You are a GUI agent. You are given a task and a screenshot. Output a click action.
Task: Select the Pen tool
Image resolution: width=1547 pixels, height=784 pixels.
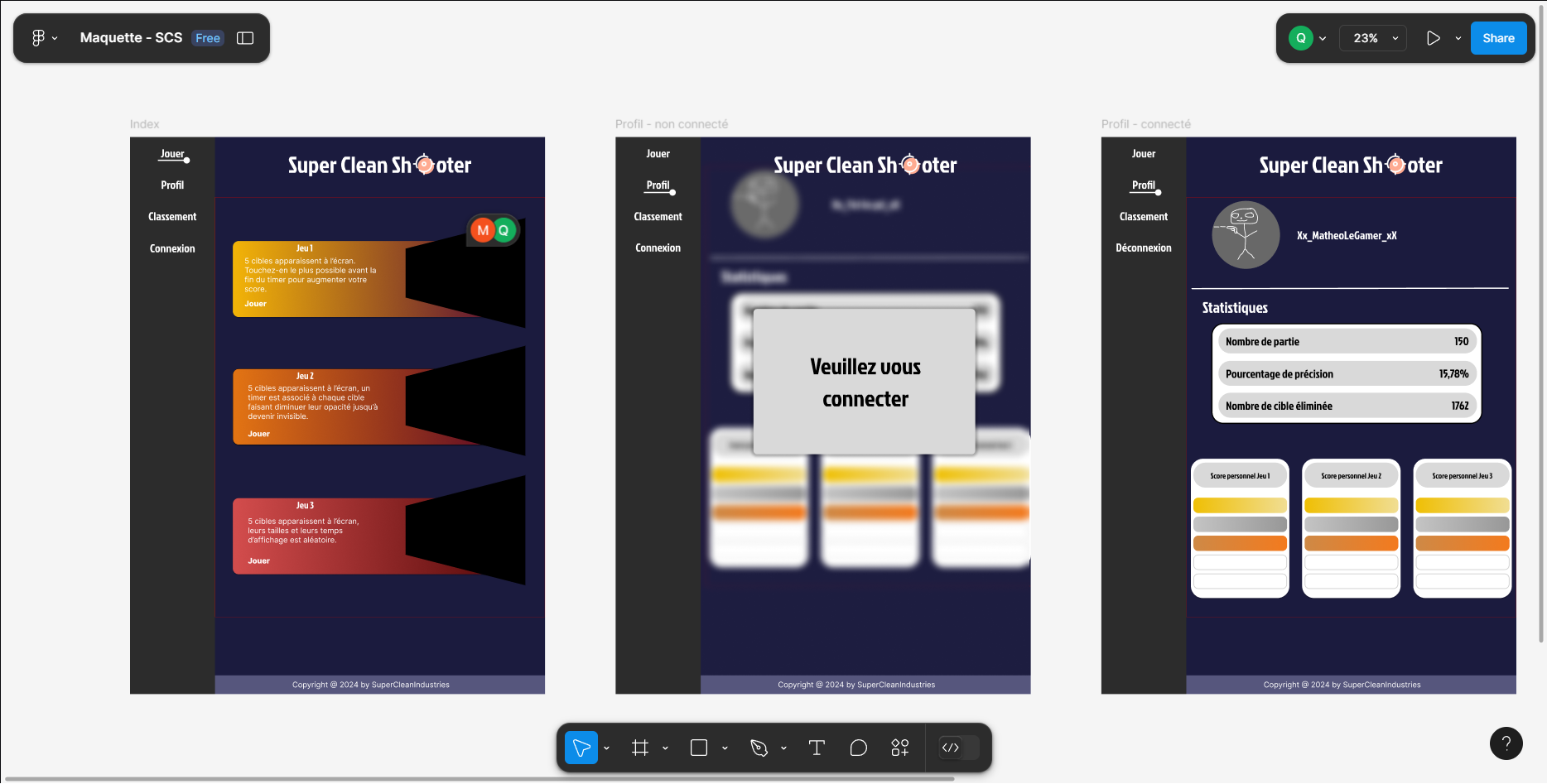coord(759,748)
